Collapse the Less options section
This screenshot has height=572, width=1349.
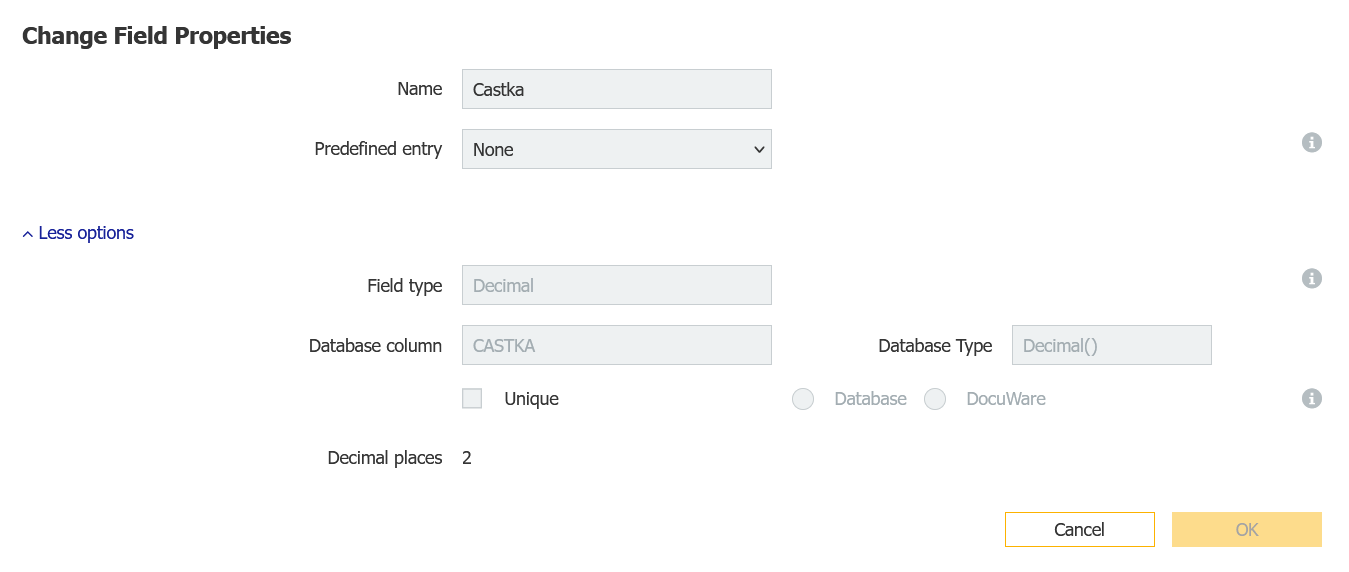[x=78, y=233]
